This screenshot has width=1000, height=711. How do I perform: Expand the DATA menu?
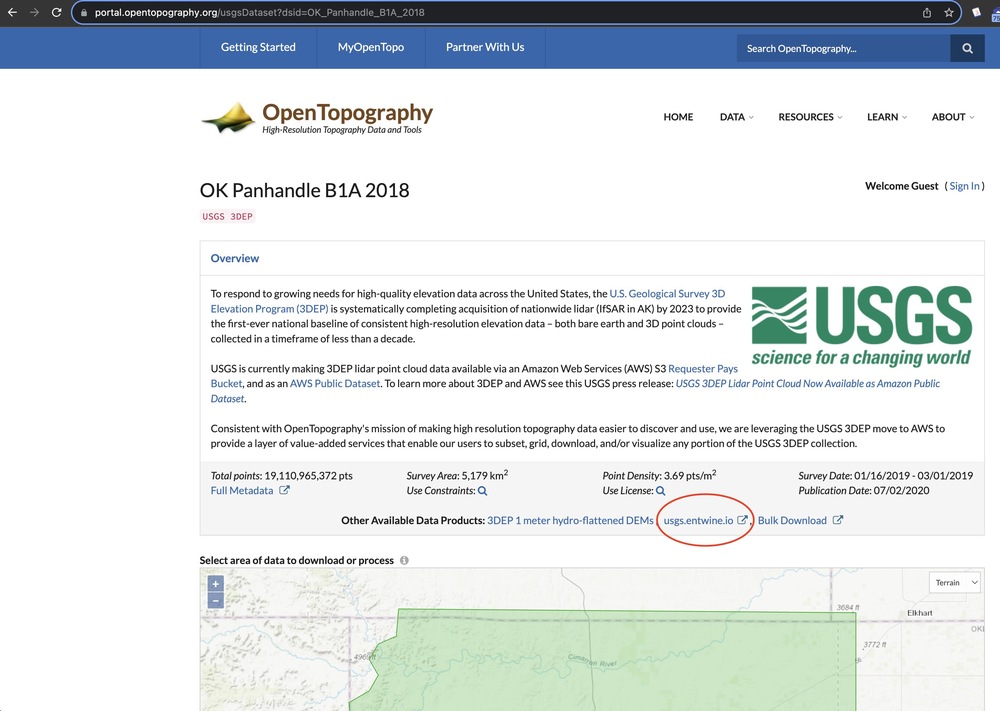pos(737,117)
